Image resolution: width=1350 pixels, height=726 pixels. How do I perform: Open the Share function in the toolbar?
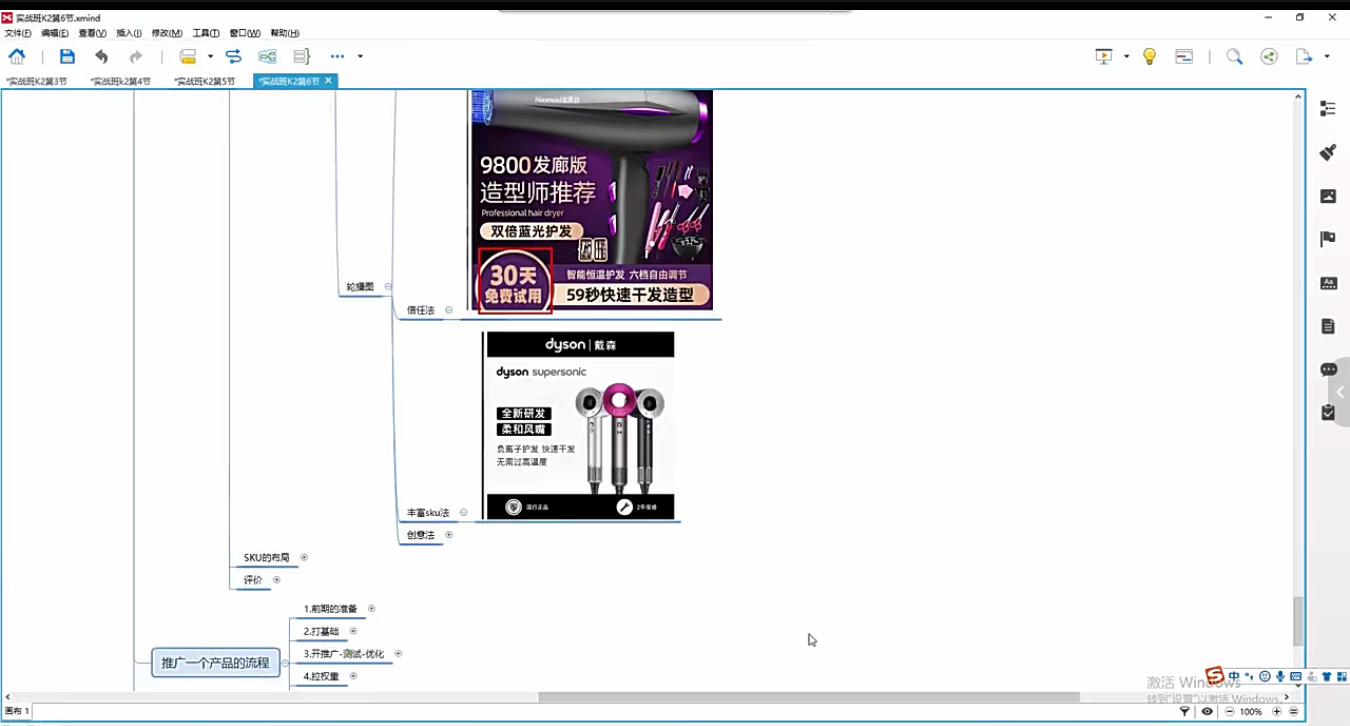[x=1268, y=56]
